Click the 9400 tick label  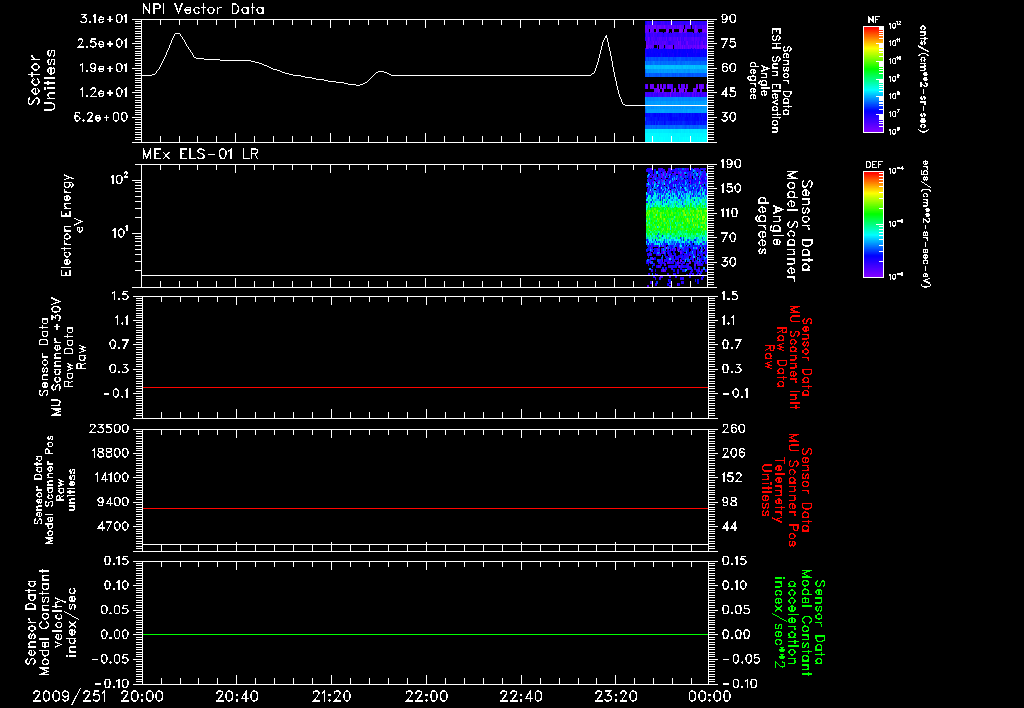click(112, 502)
